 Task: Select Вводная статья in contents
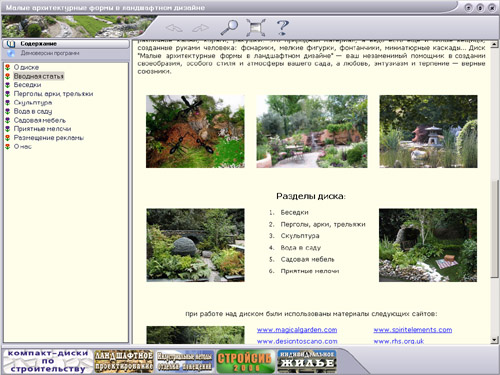pos(39,76)
